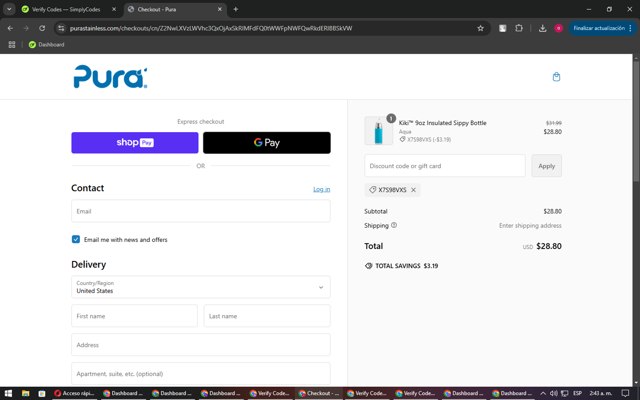Viewport: 640px width, 400px height.
Task: Click the Pura logo
Action: pyautogui.click(x=110, y=77)
